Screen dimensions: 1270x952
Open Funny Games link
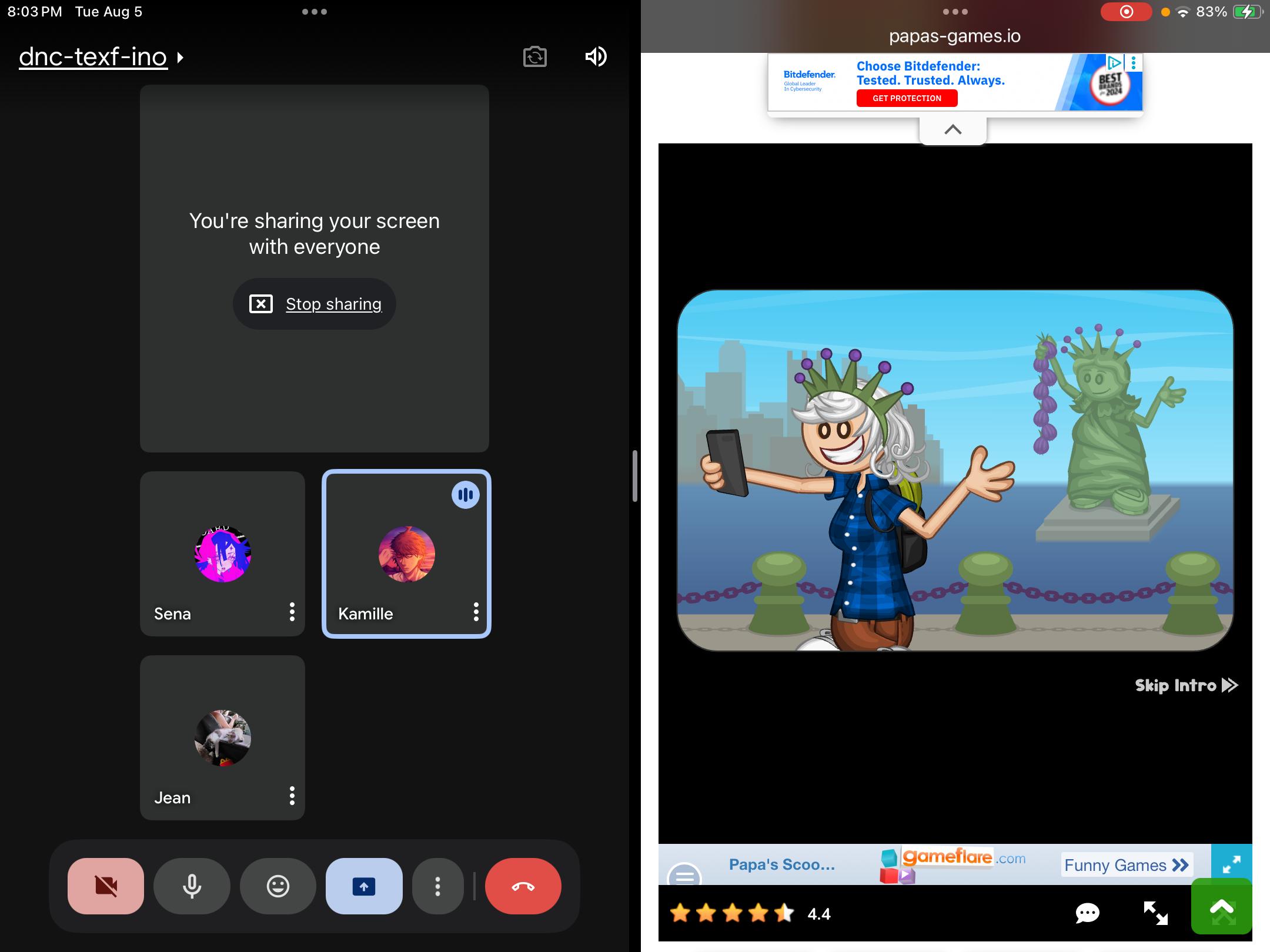pos(1127,864)
